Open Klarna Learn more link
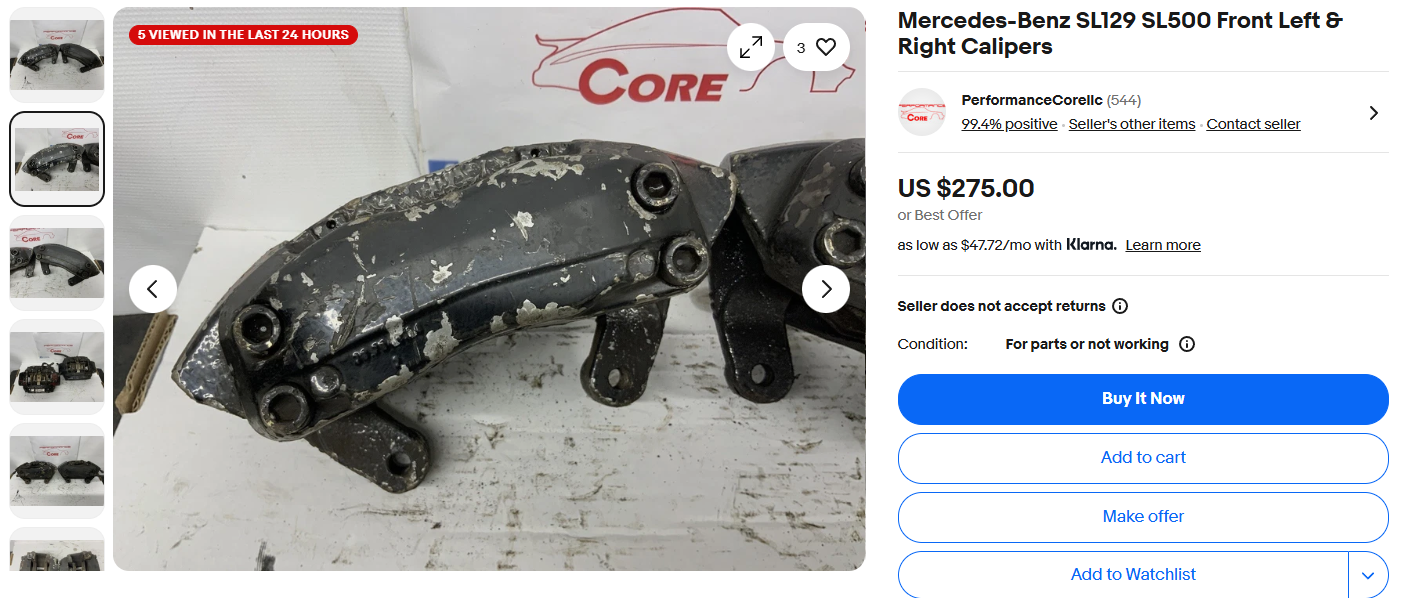Screen dimensions: 1404x598 (1163, 245)
